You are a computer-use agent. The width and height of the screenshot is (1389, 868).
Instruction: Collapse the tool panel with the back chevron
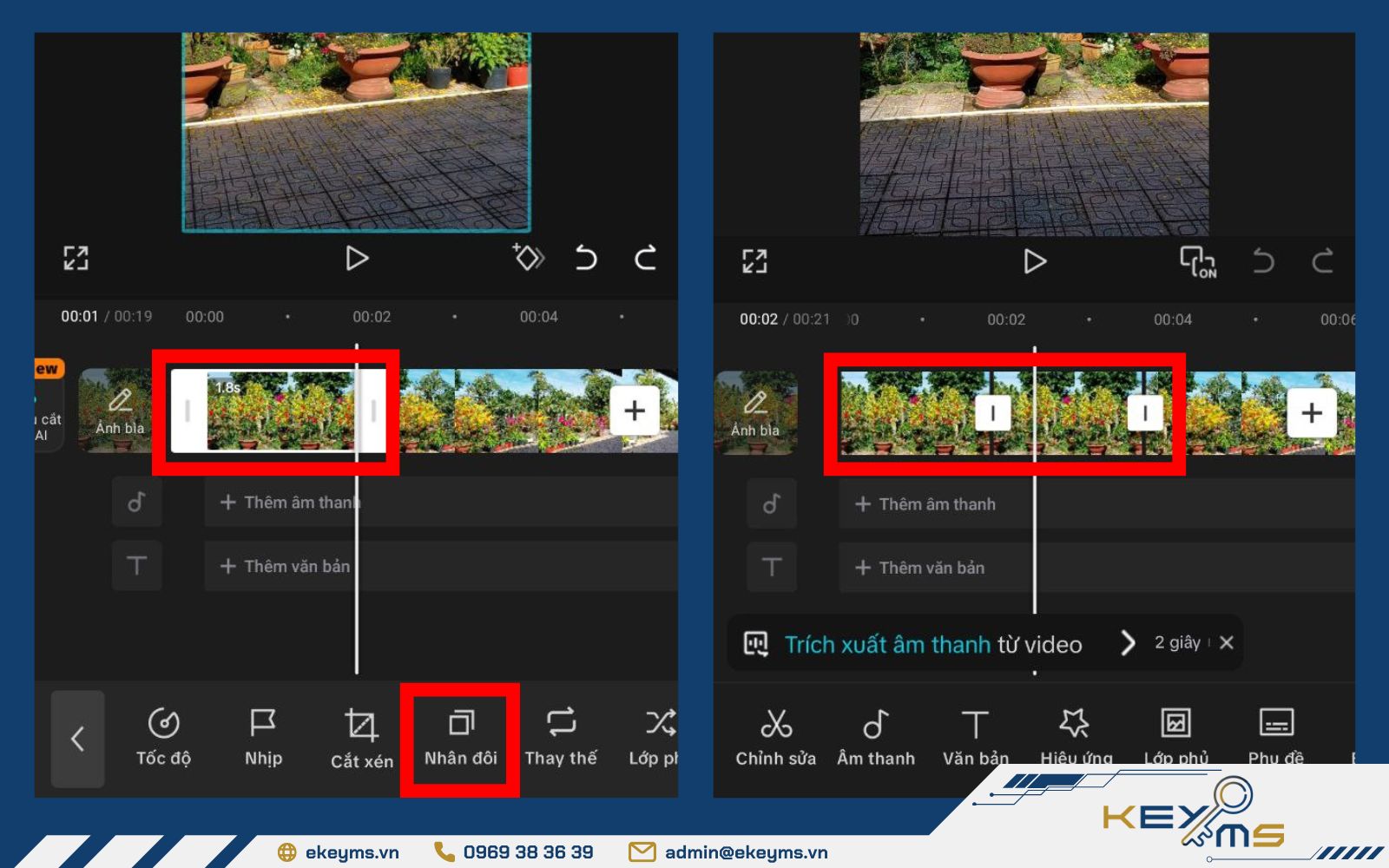click(x=78, y=739)
